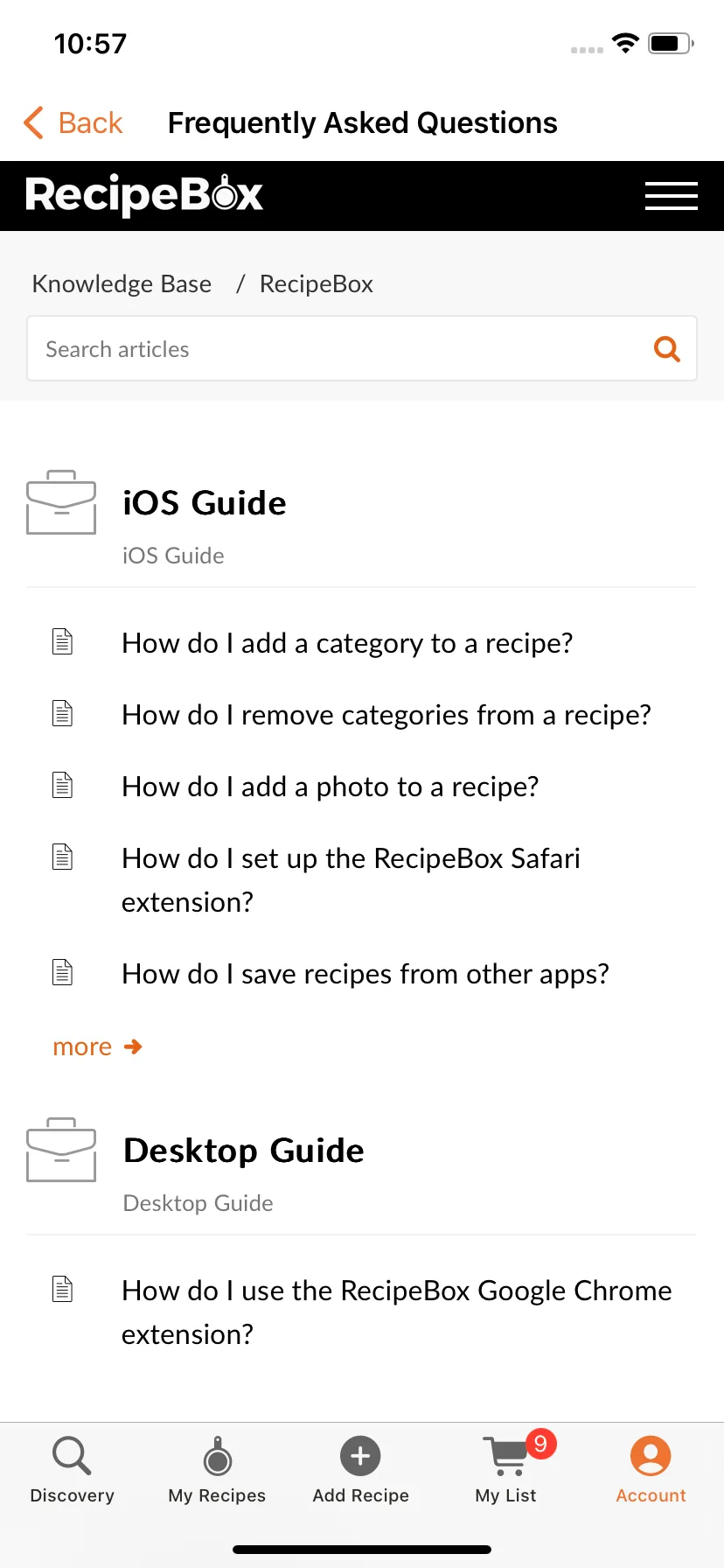Image resolution: width=724 pixels, height=1568 pixels.
Task: Open 'How do I add a category' article
Action: [x=347, y=643]
